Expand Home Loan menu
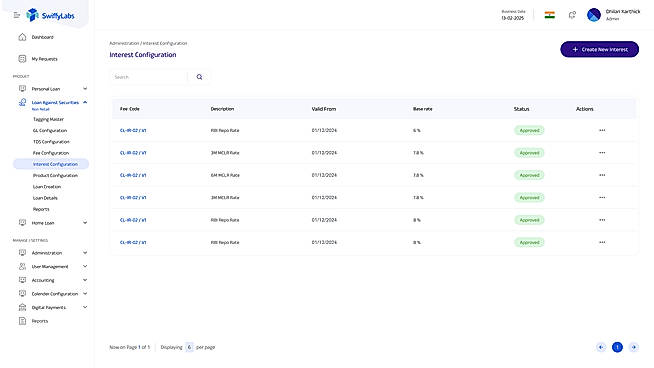This screenshot has width=654, height=368. pos(85,223)
